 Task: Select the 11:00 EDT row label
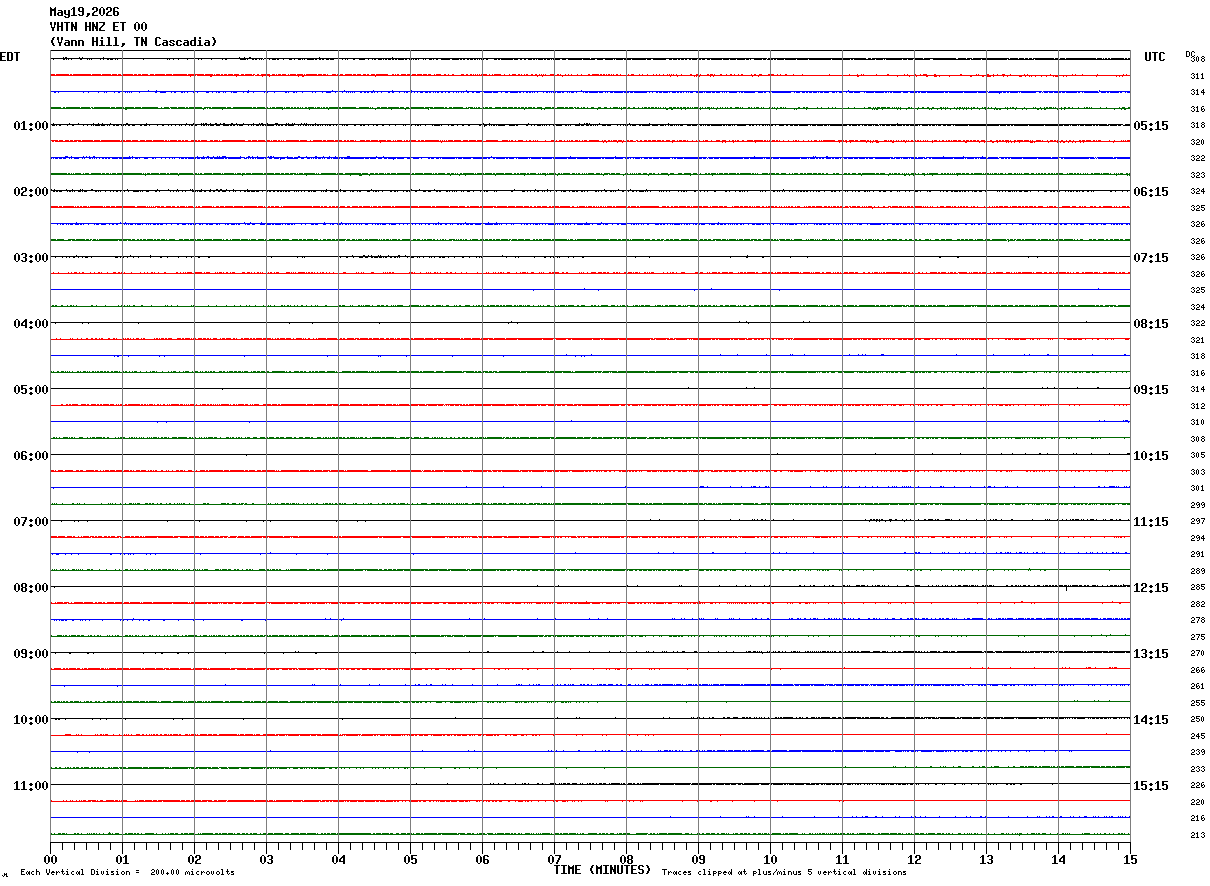(31, 786)
